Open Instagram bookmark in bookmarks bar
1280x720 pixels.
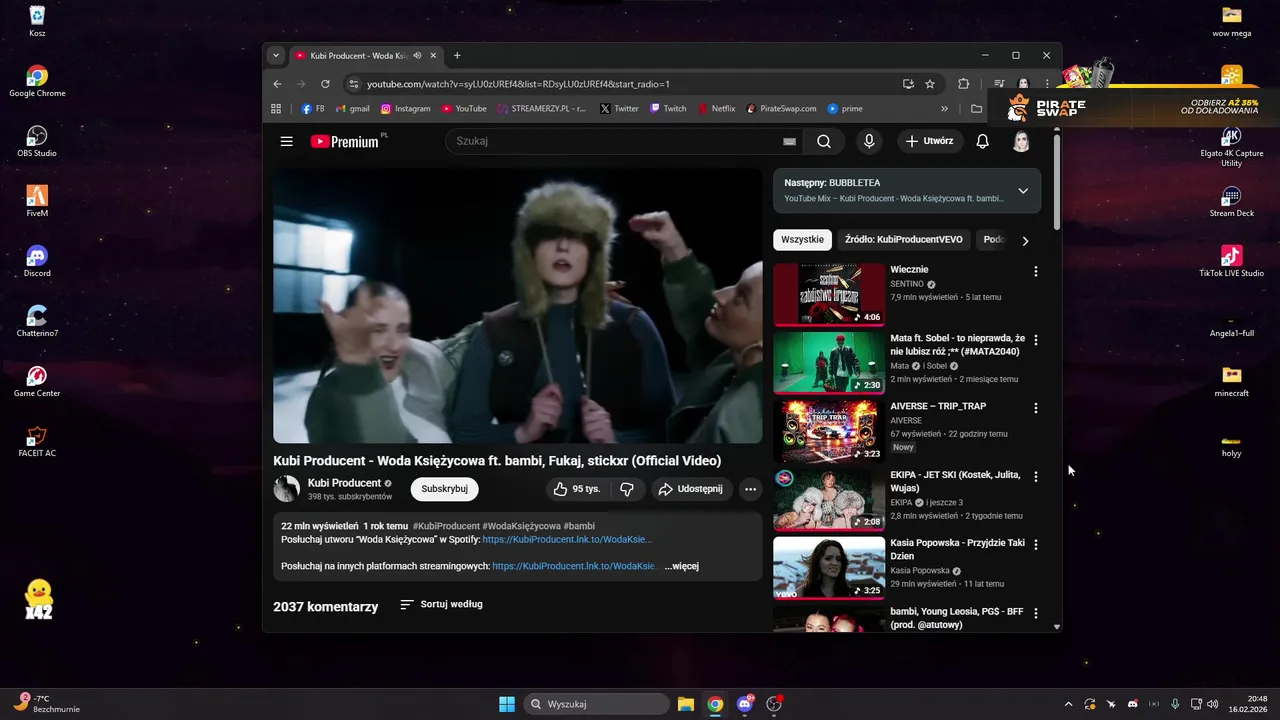pos(405,109)
